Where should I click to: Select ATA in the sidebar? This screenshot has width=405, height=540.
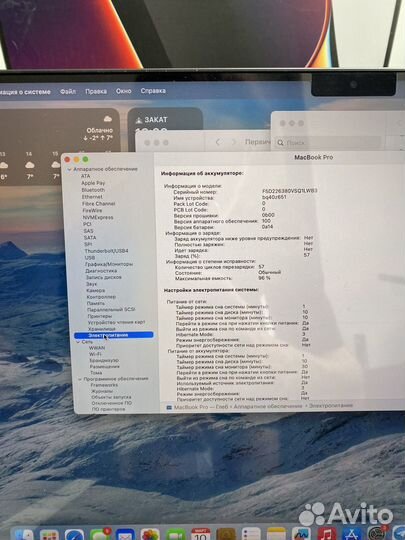click(x=85, y=176)
